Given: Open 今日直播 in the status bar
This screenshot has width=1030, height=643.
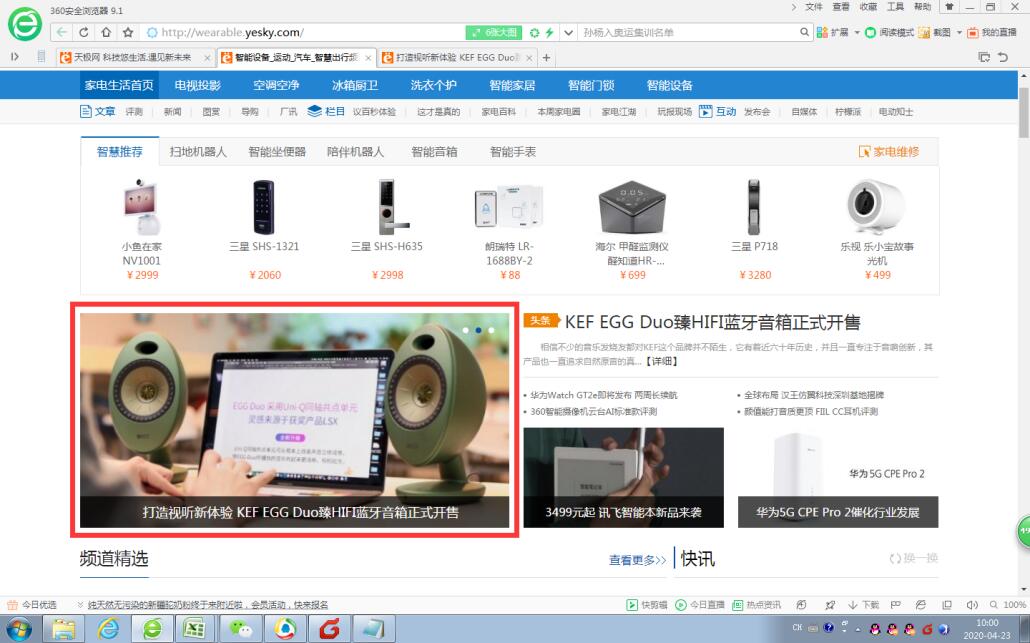Looking at the screenshot, I should pos(700,605).
